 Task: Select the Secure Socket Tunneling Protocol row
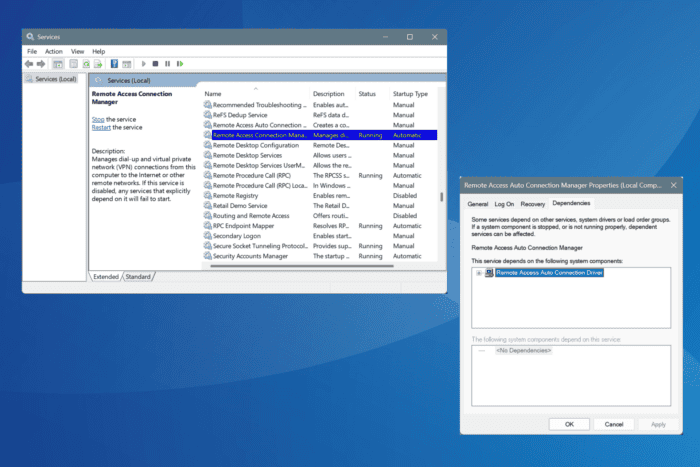320,246
